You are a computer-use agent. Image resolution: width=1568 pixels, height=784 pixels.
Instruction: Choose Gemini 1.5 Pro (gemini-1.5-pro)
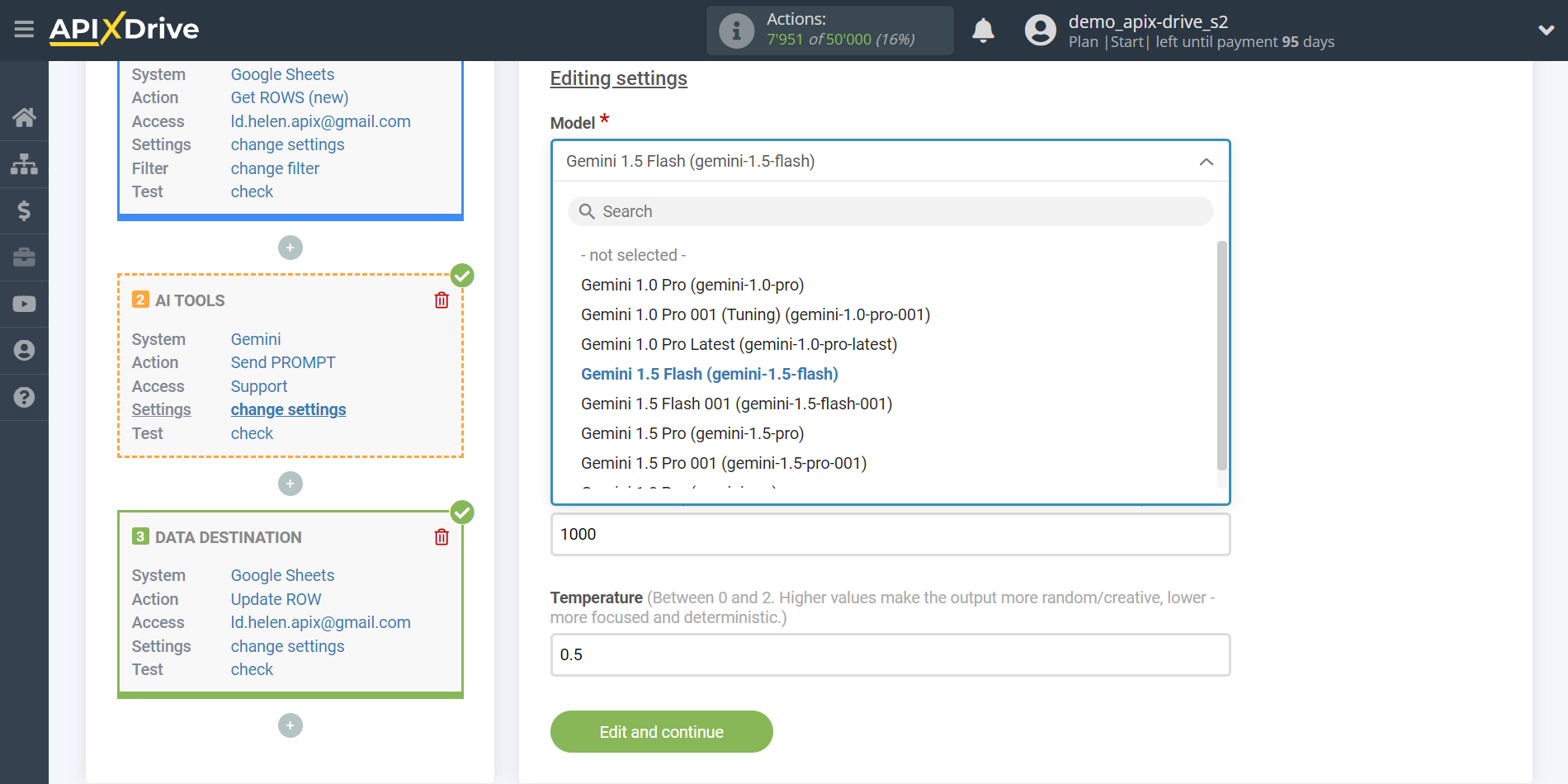click(692, 433)
